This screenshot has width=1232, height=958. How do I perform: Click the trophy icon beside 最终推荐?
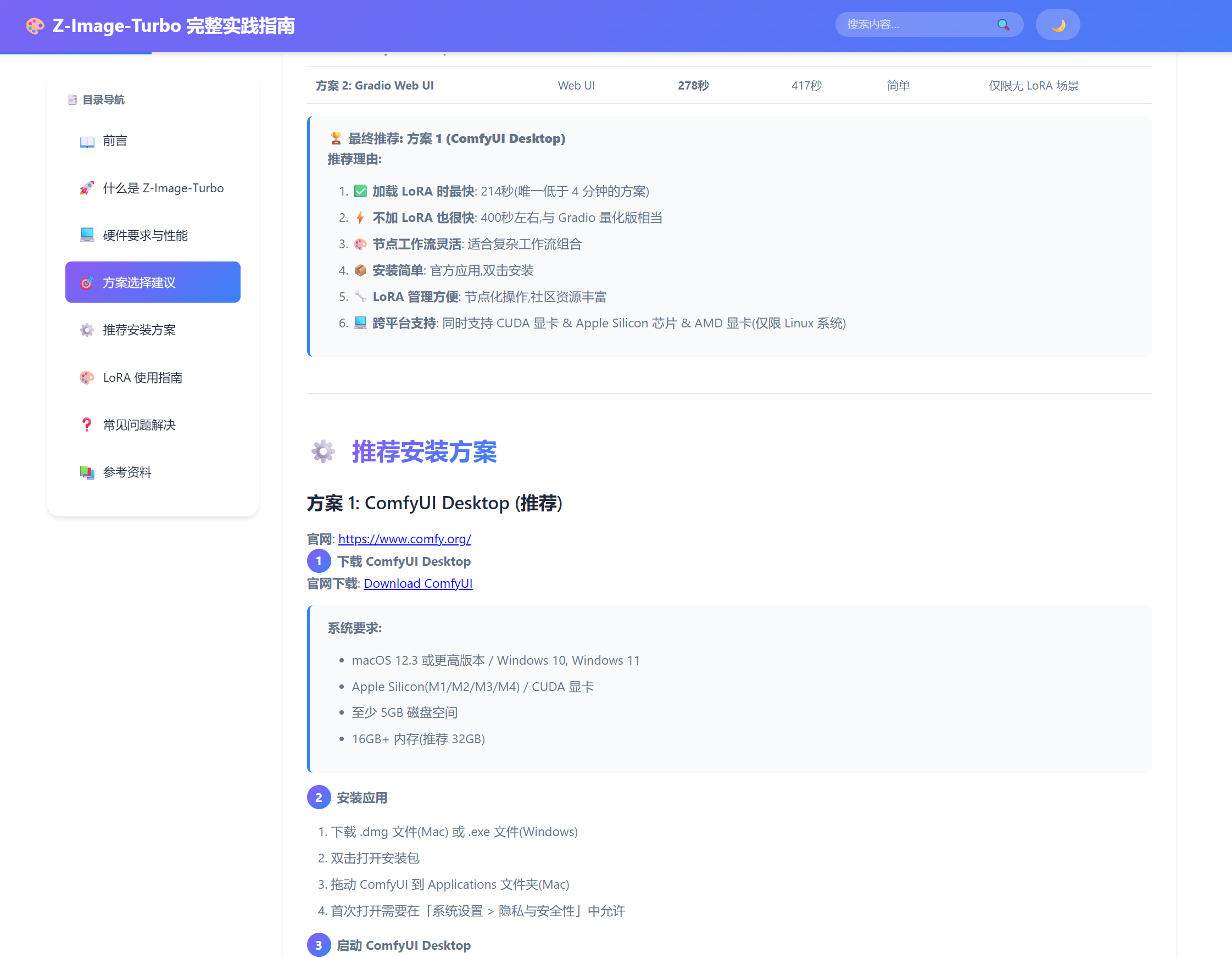tap(336, 138)
